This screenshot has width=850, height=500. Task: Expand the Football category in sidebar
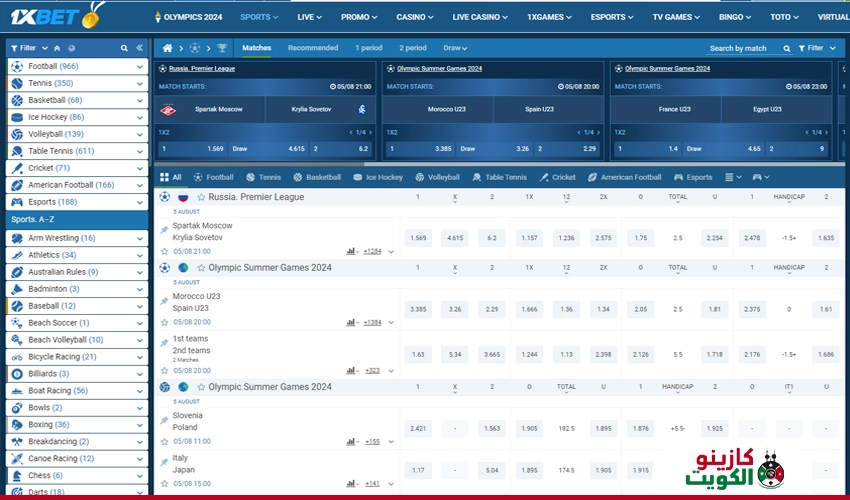tap(139, 66)
